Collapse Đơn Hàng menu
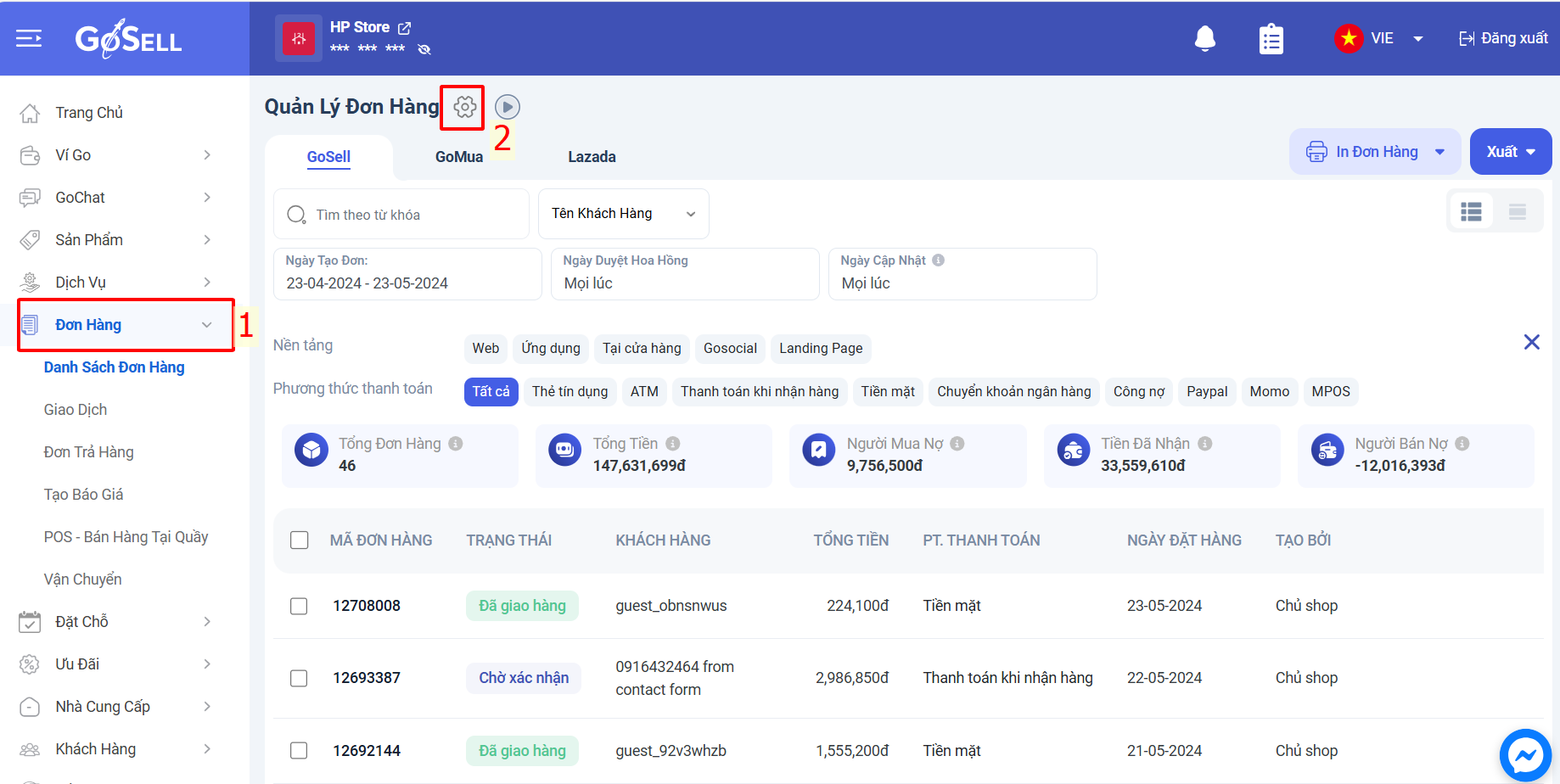The height and width of the screenshot is (784, 1560). [x=207, y=325]
